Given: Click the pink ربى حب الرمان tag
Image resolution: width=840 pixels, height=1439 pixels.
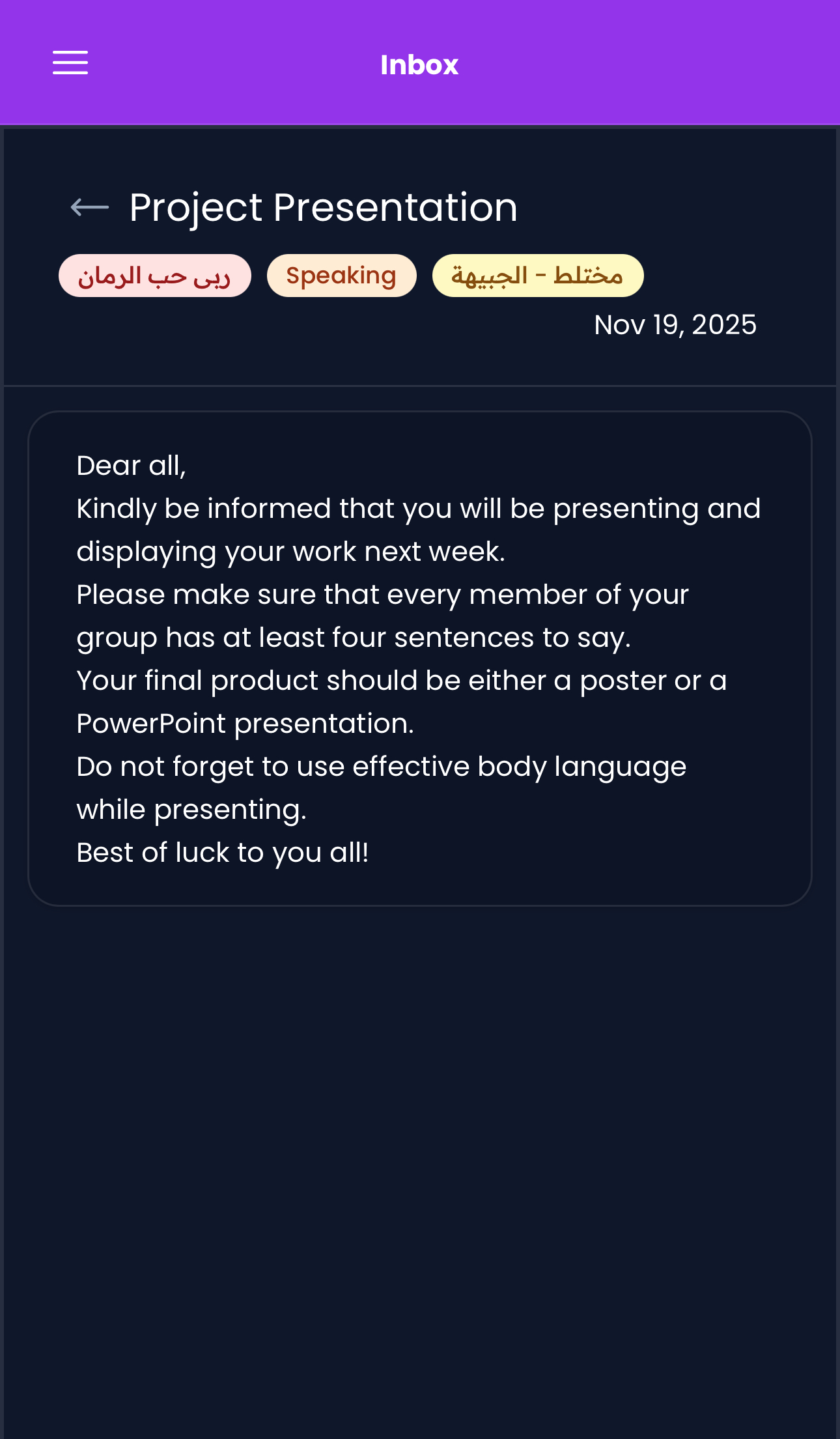Looking at the screenshot, I should pos(154,276).
